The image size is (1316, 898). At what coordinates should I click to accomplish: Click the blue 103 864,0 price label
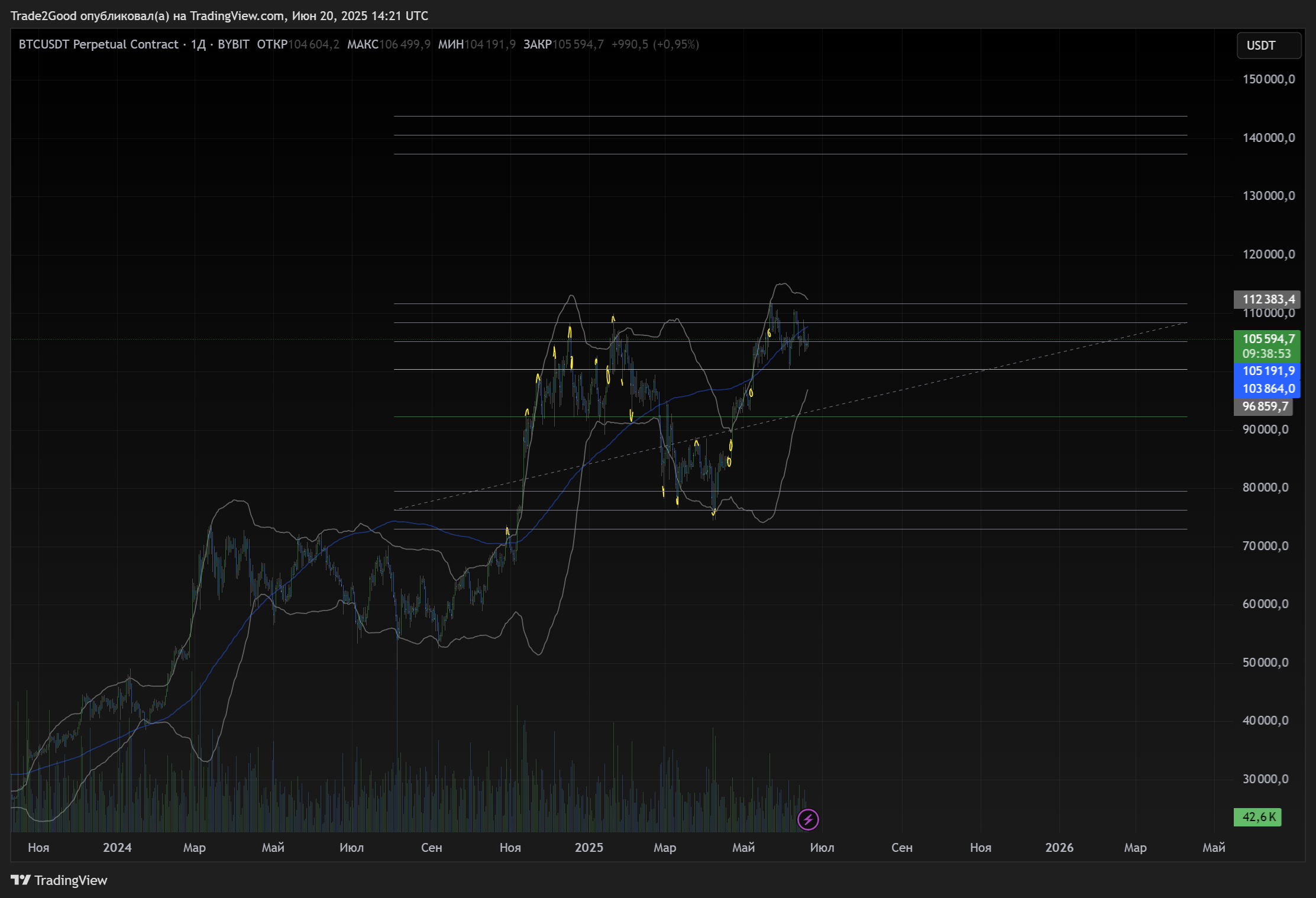[1267, 389]
